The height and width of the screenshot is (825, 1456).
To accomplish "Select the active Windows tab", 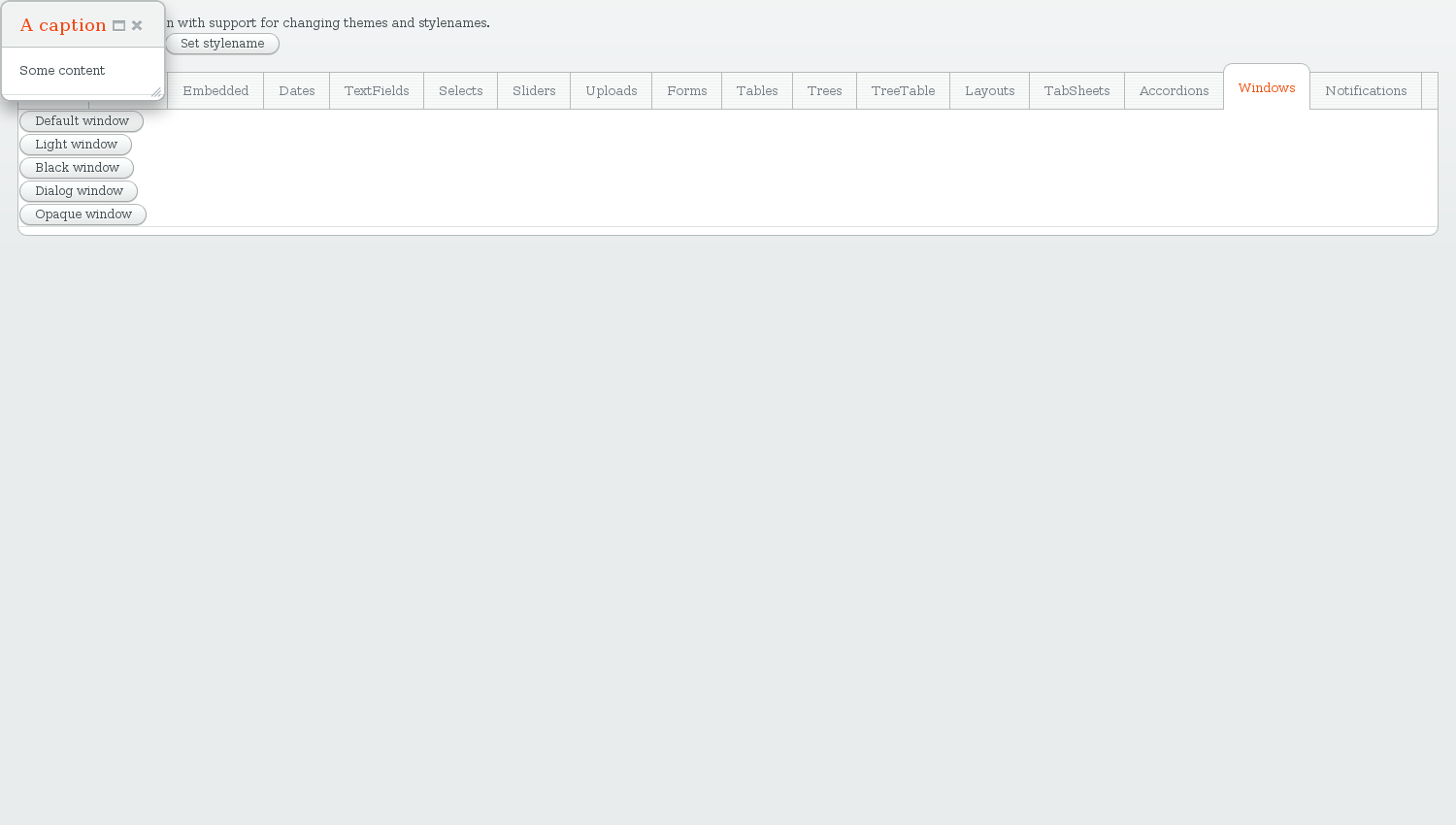I will coord(1267,88).
